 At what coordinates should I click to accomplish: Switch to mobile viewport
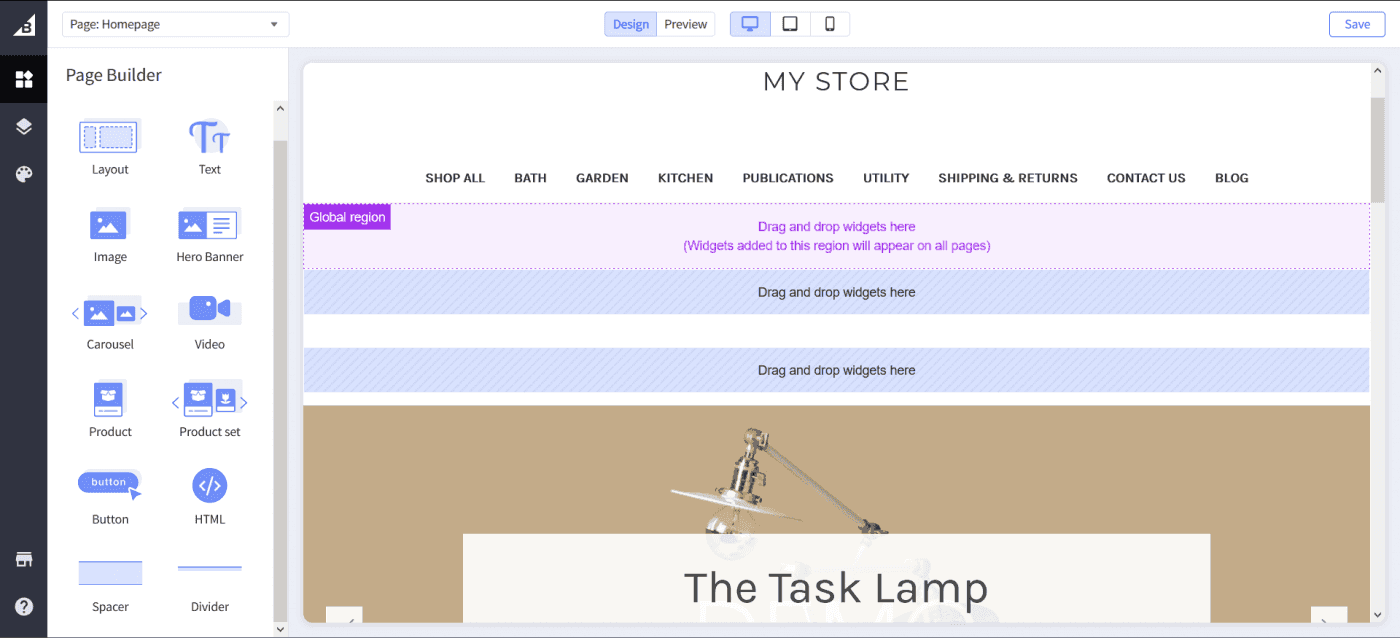(x=830, y=24)
